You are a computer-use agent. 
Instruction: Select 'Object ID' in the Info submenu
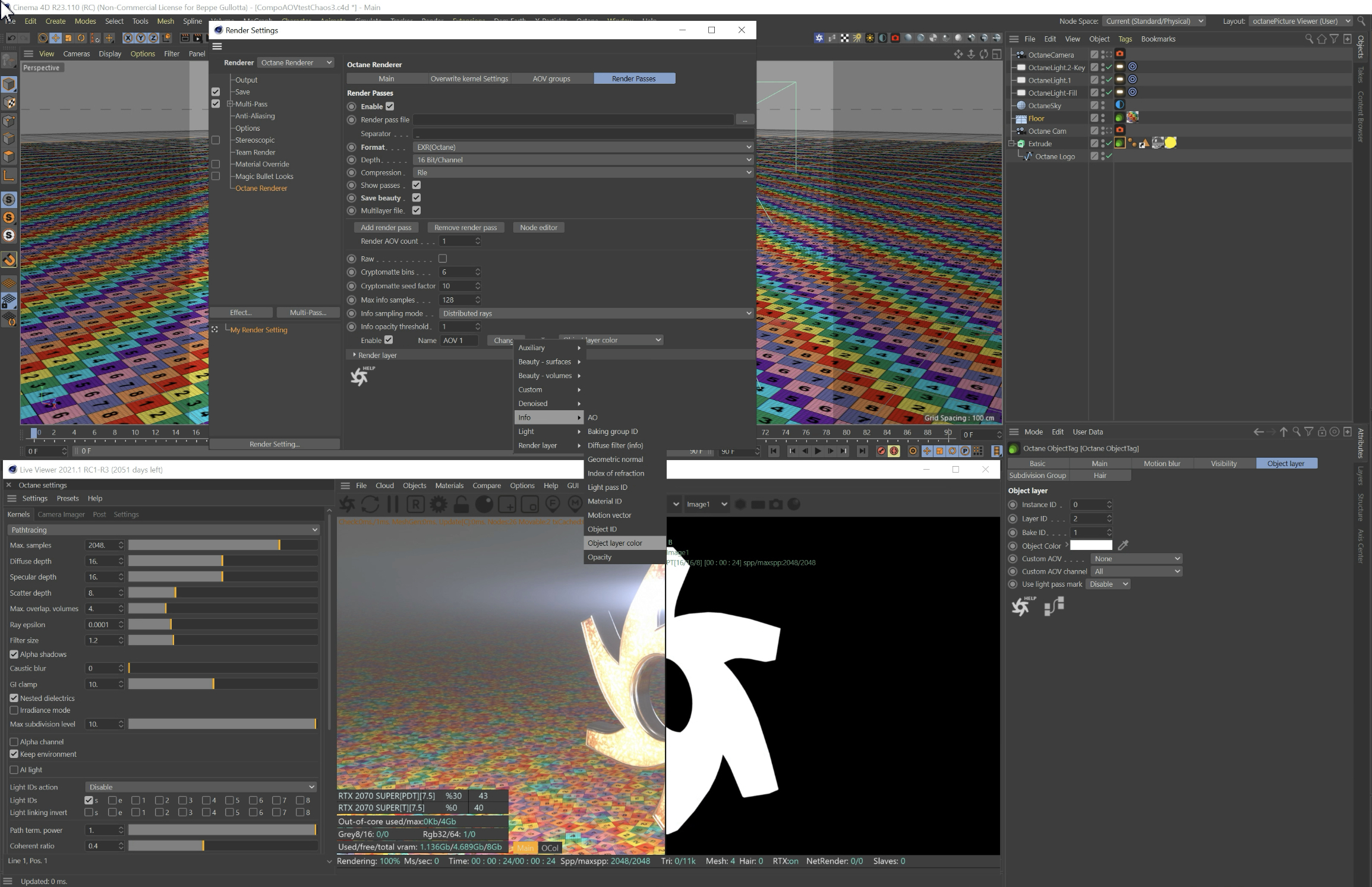coord(602,529)
